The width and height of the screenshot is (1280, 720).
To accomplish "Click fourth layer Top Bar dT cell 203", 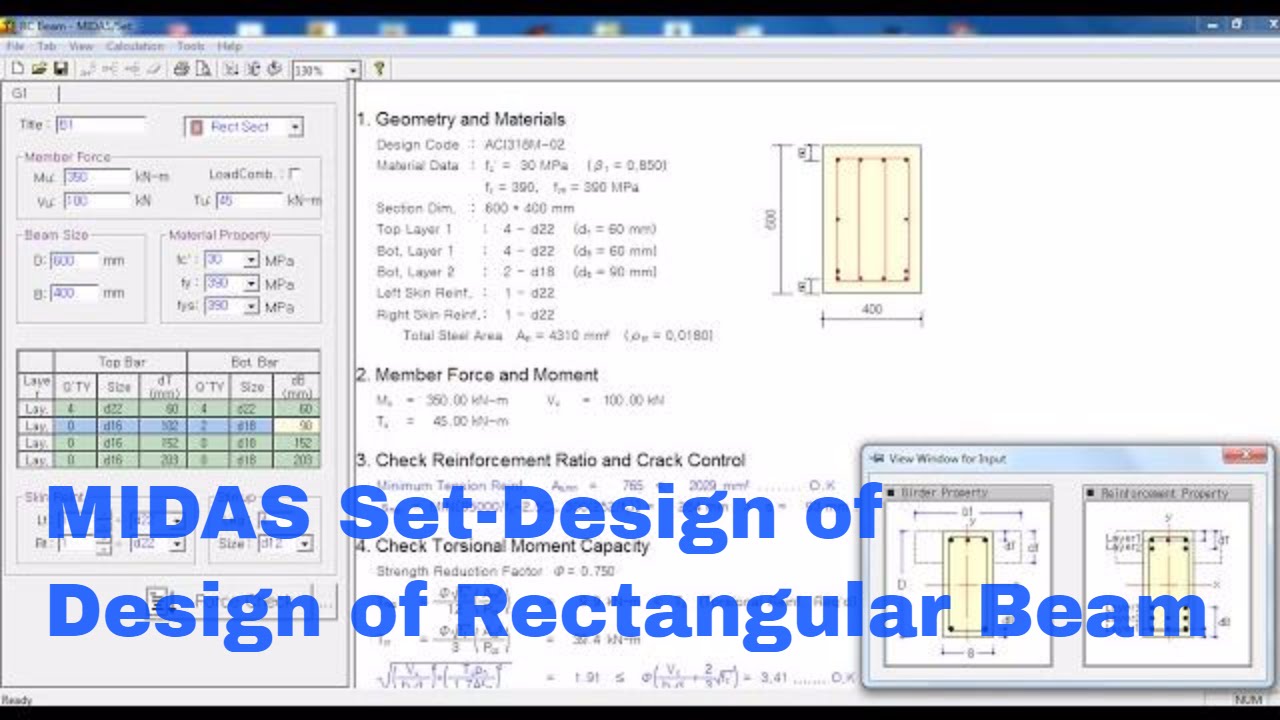I will 162,459.
